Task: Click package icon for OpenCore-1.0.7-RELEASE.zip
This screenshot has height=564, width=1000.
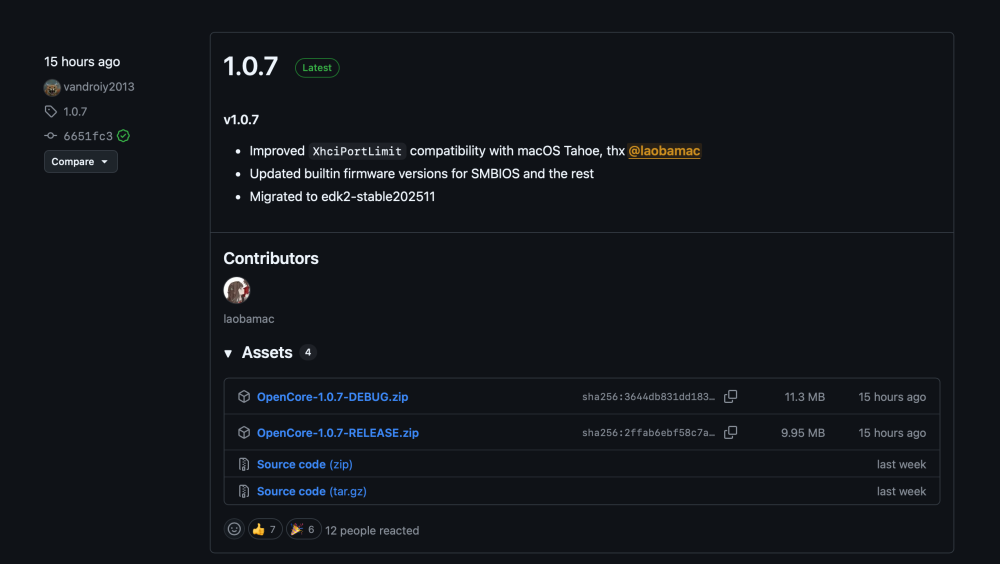Action: pyautogui.click(x=244, y=433)
